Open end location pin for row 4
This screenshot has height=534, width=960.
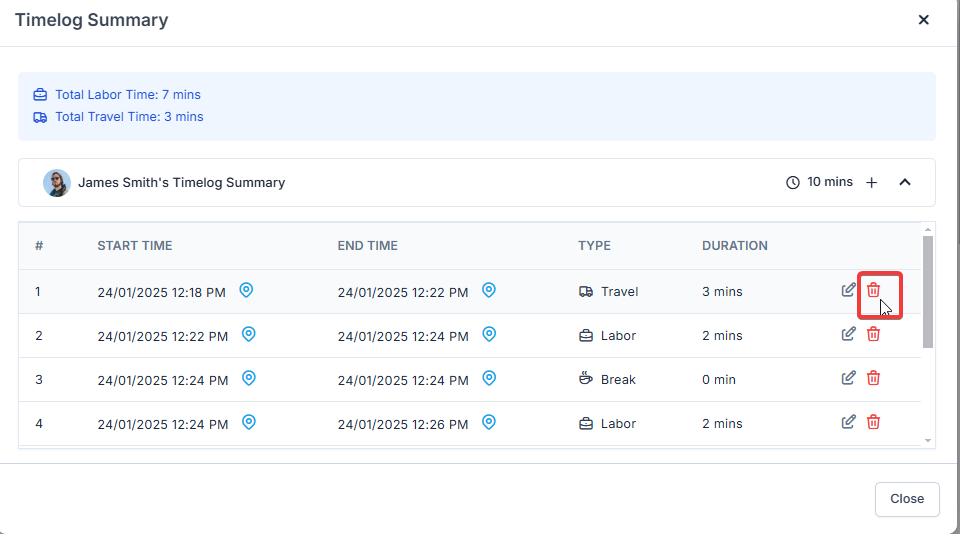click(489, 422)
